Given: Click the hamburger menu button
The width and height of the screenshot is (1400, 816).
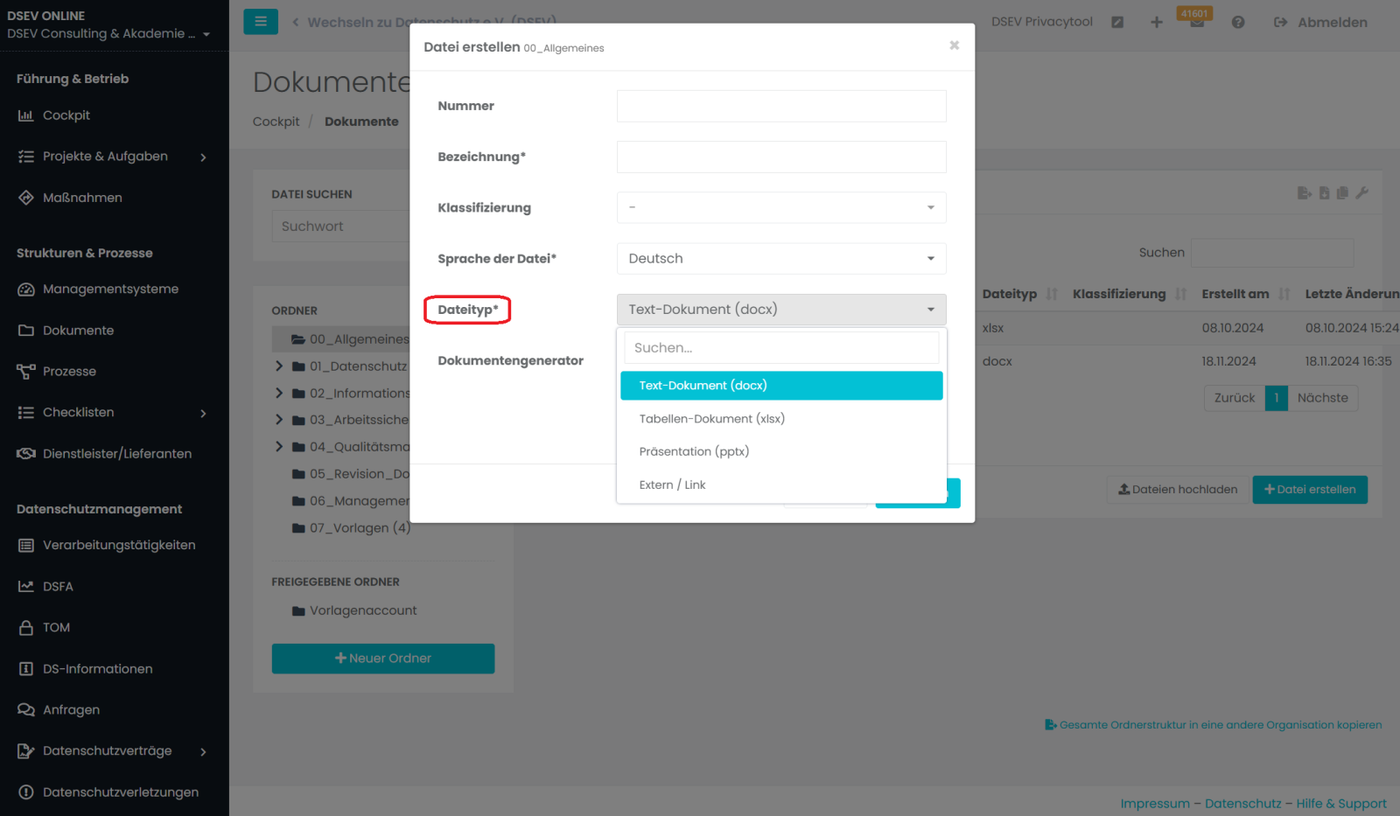Looking at the screenshot, I should [x=260, y=22].
